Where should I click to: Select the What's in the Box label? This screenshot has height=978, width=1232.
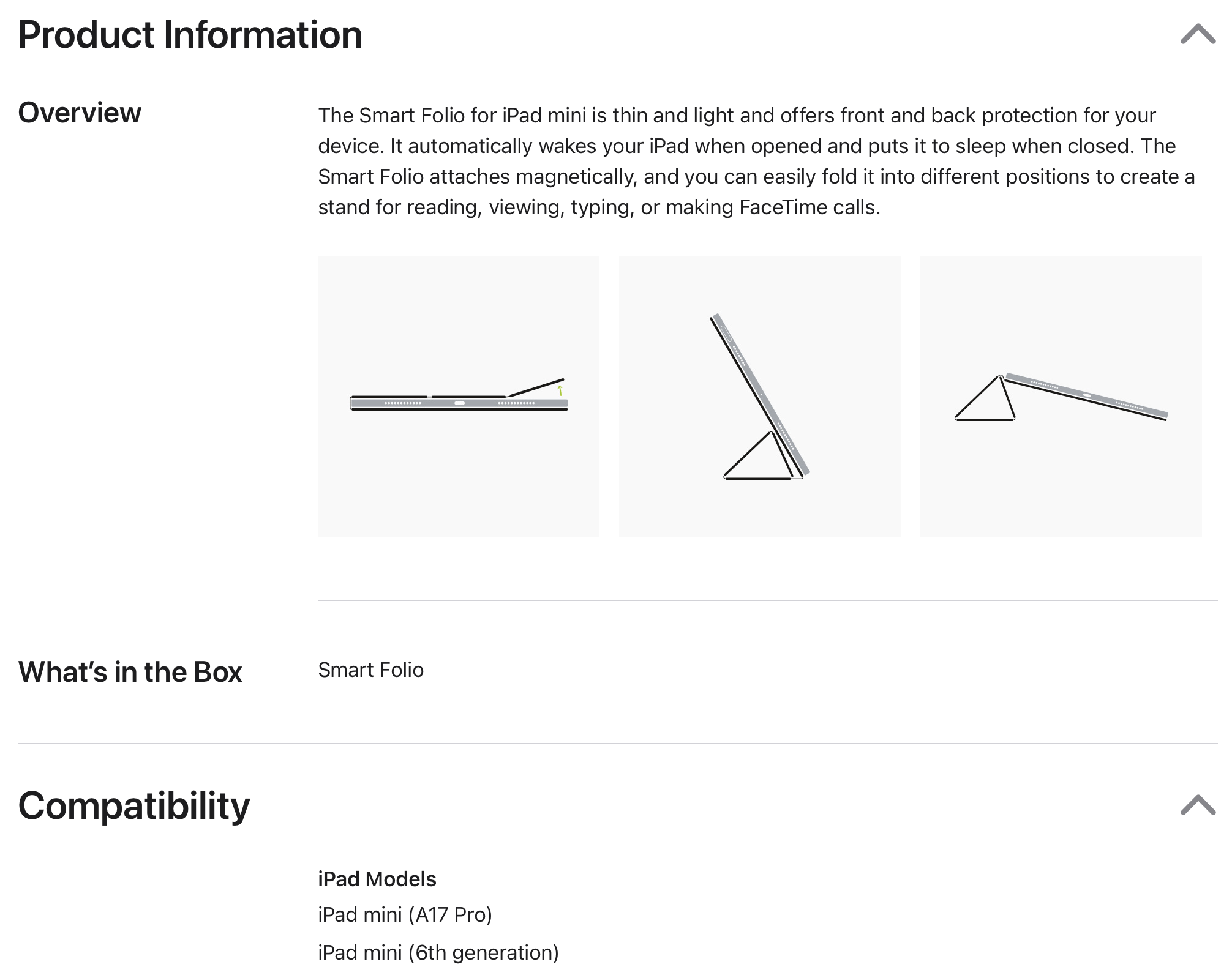click(130, 672)
